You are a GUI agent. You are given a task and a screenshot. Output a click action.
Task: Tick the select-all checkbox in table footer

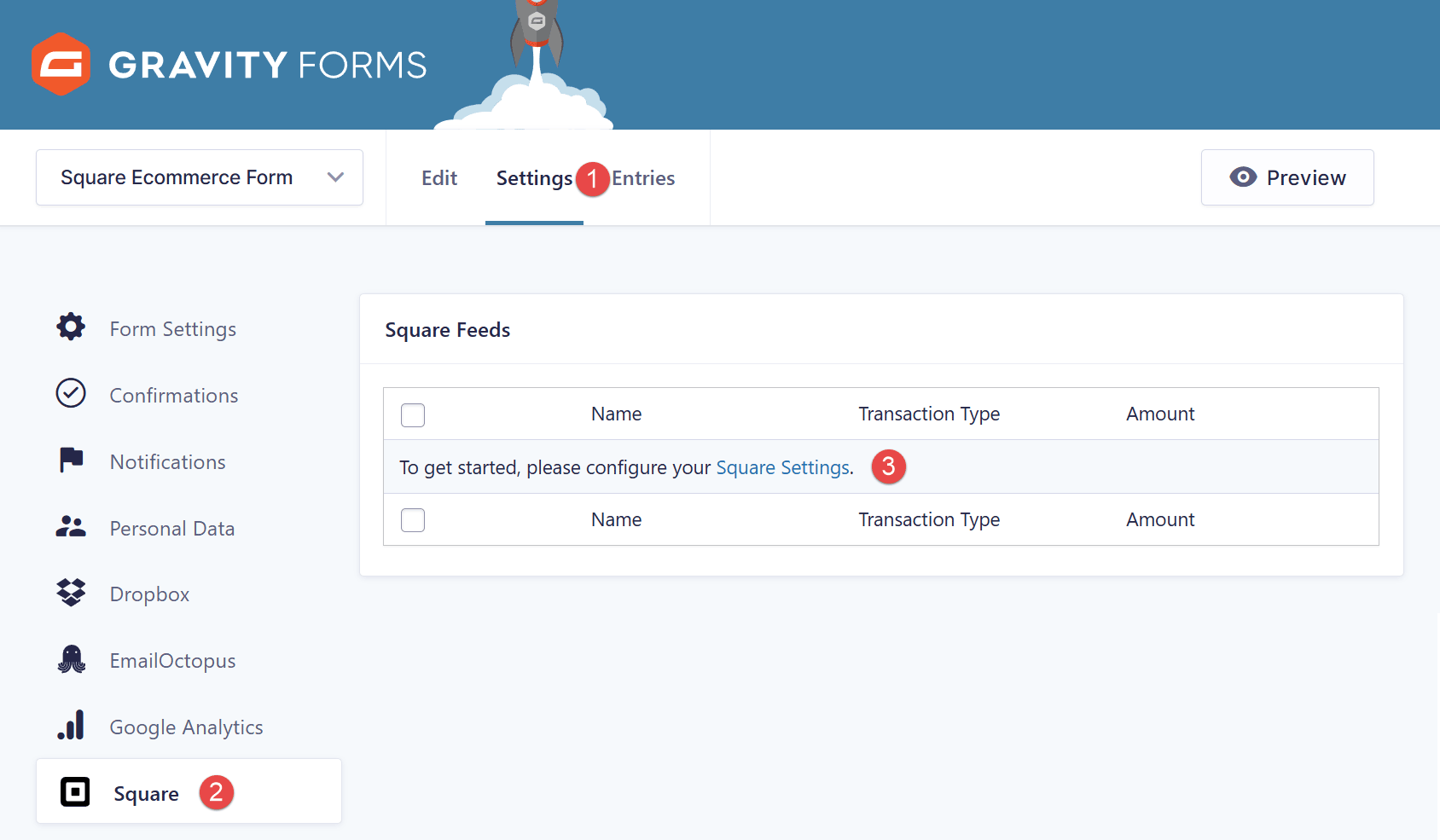(413, 519)
